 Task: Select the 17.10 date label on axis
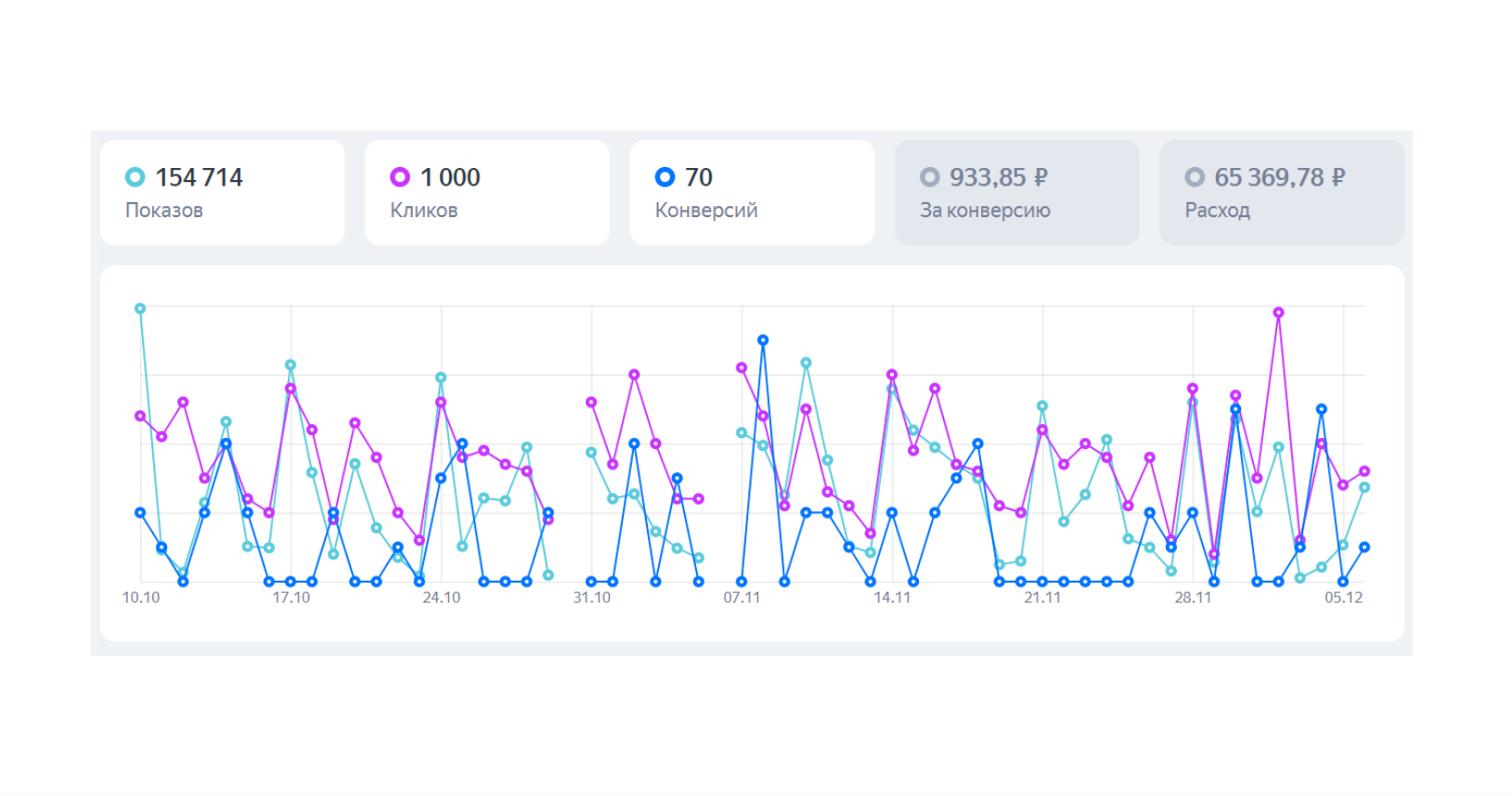[291, 597]
